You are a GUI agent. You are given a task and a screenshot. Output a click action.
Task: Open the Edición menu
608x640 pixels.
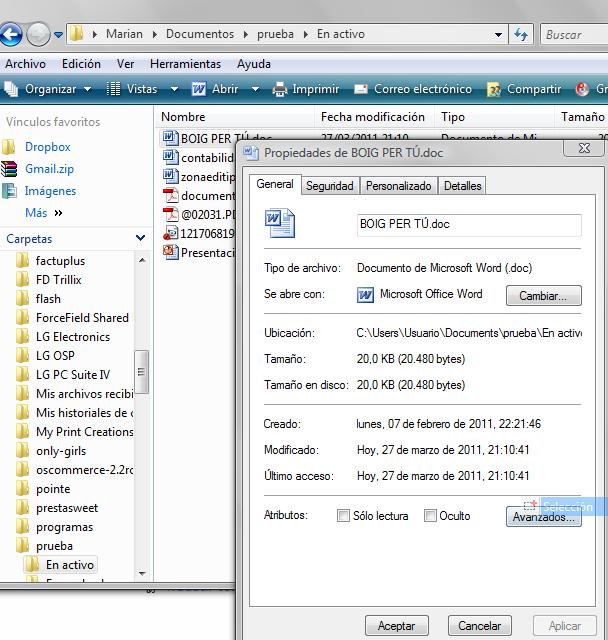click(81, 64)
